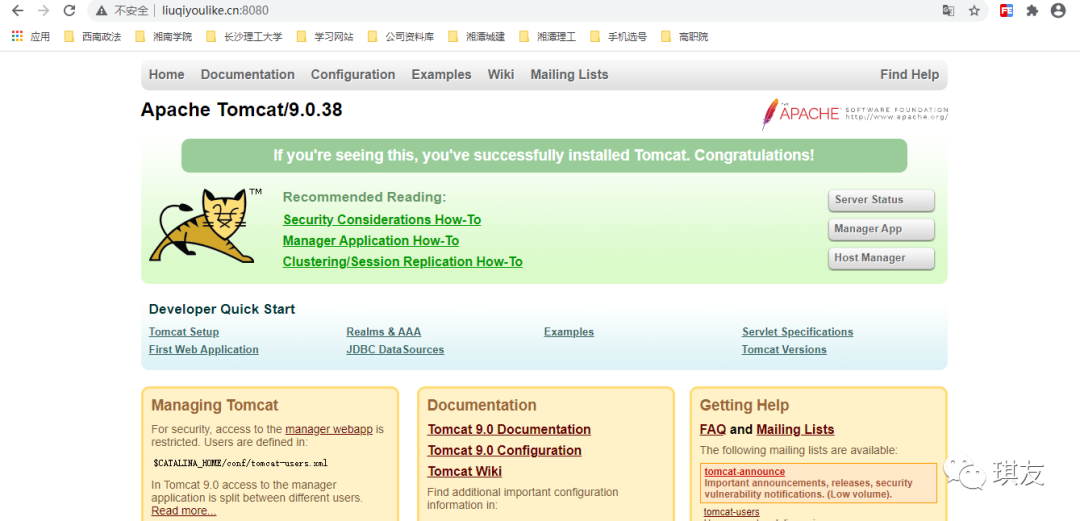The width and height of the screenshot is (1080, 521).
Task: Open the Examples link under Developer Quick Start
Action: 569,332
